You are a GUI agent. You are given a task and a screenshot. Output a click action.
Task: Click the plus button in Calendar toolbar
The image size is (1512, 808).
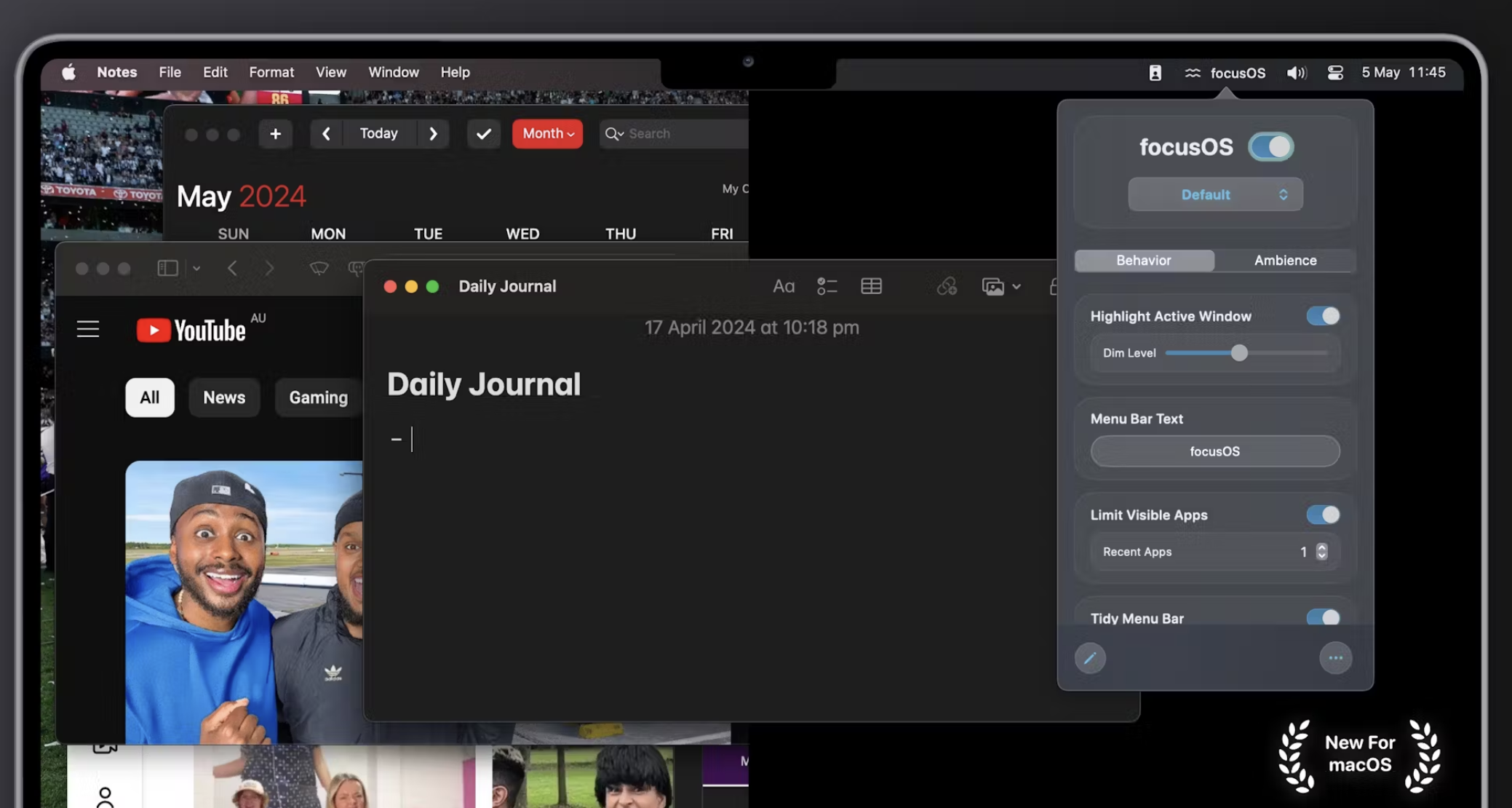275,134
